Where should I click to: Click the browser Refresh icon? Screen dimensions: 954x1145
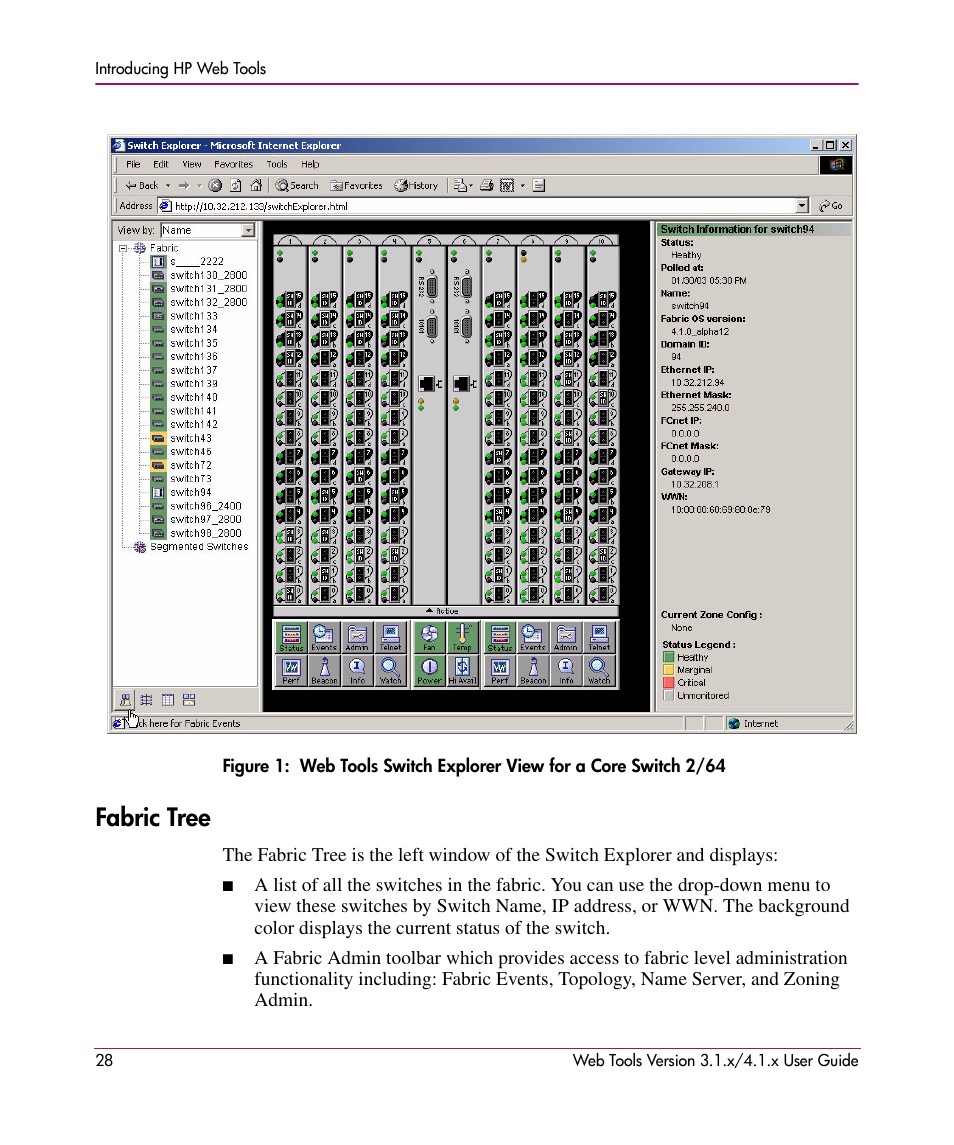point(235,185)
